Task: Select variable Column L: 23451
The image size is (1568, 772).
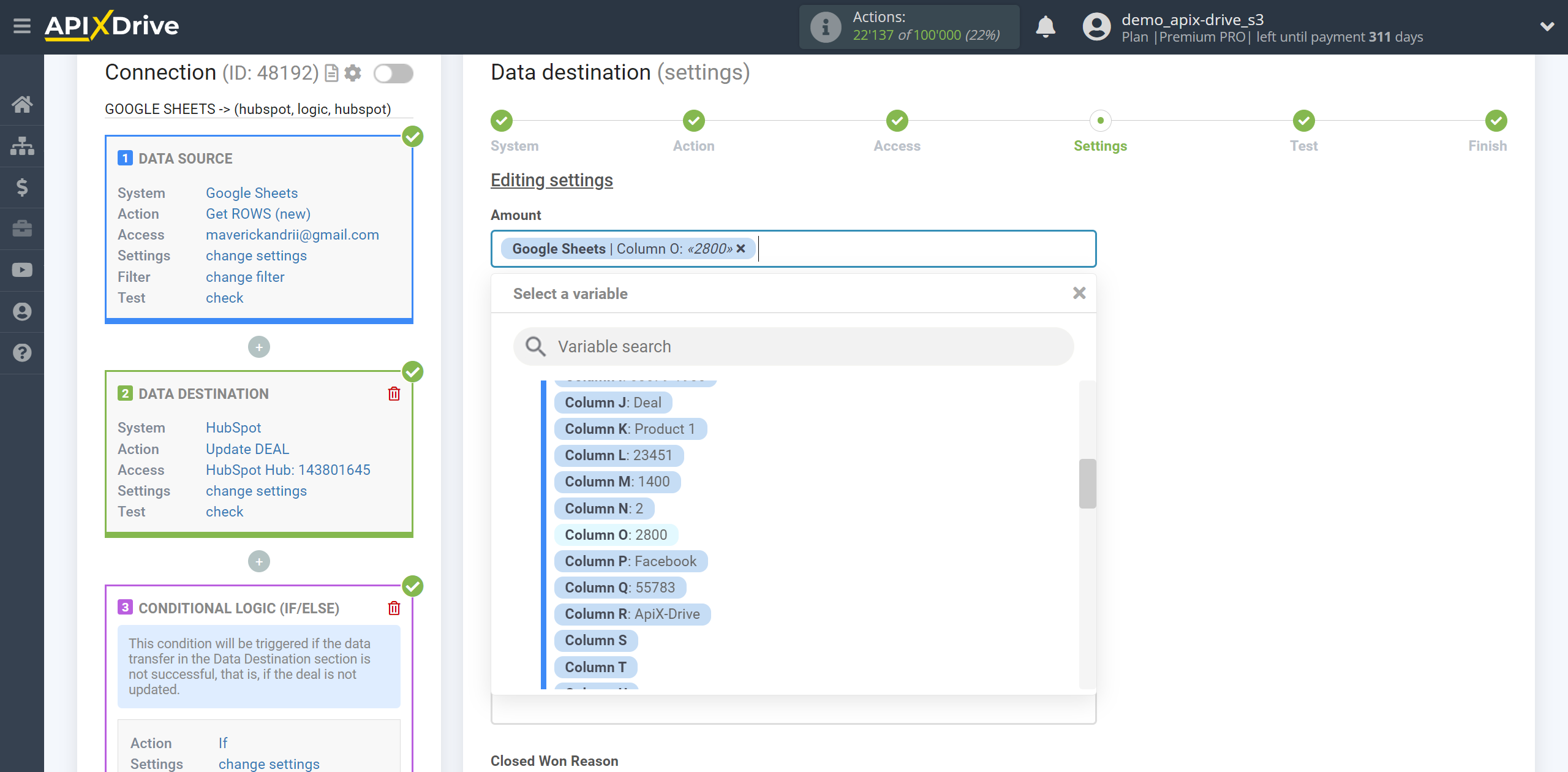Action: 619,455
